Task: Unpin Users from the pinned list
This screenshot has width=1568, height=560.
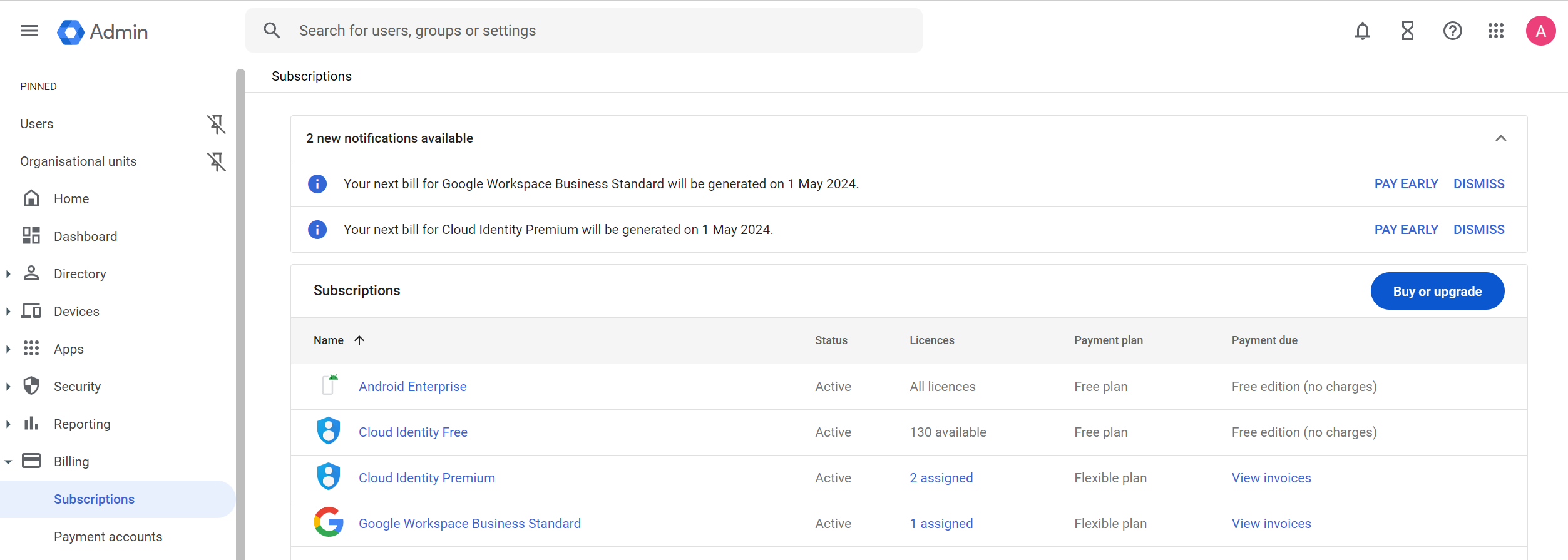Action: click(x=216, y=124)
